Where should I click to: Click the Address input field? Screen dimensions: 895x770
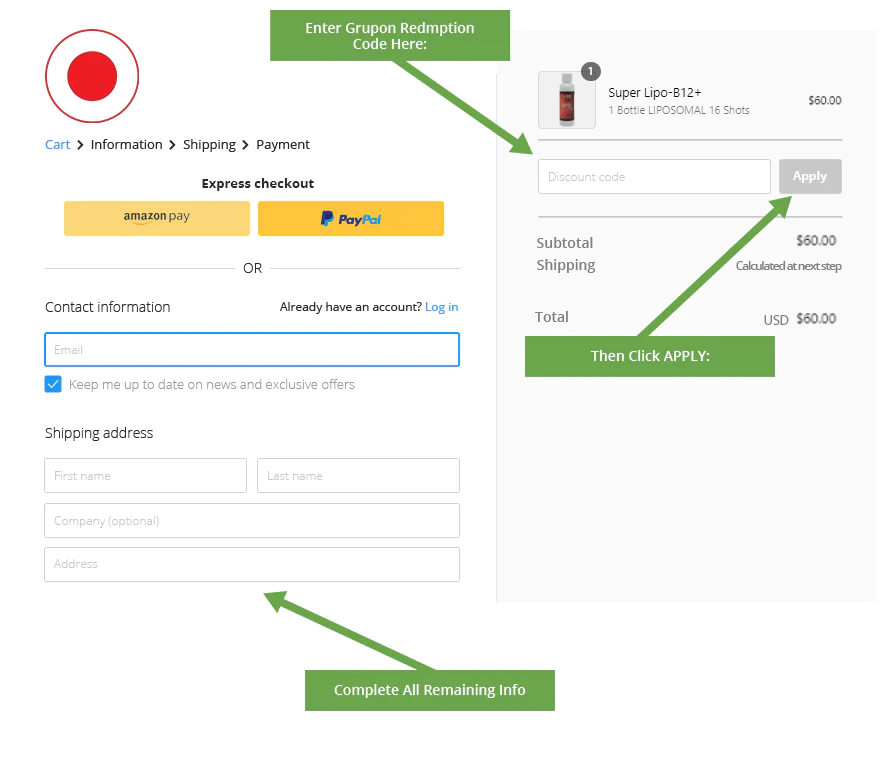(x=252, y=564)
